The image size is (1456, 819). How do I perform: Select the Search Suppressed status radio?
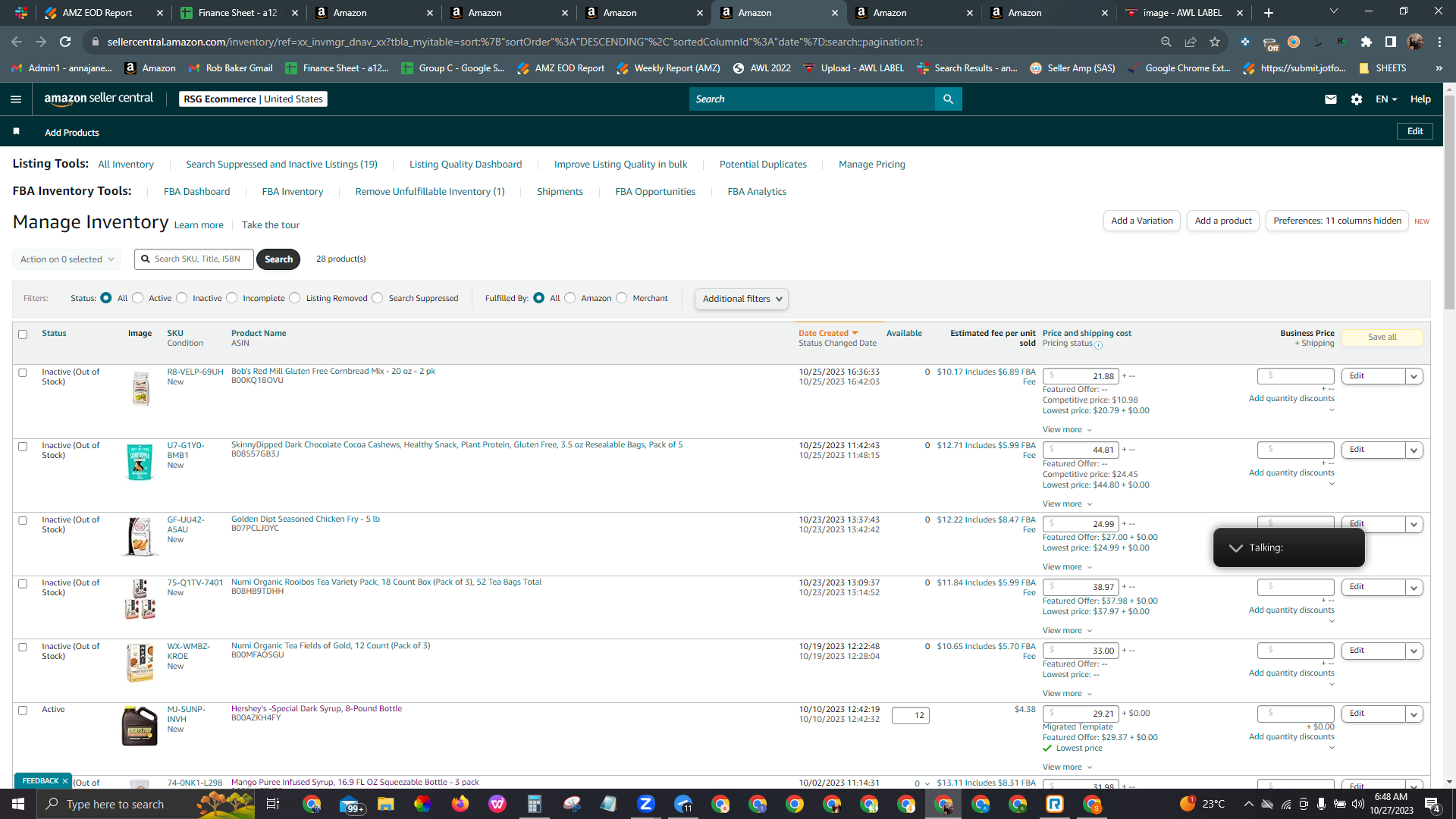point(378,298)
